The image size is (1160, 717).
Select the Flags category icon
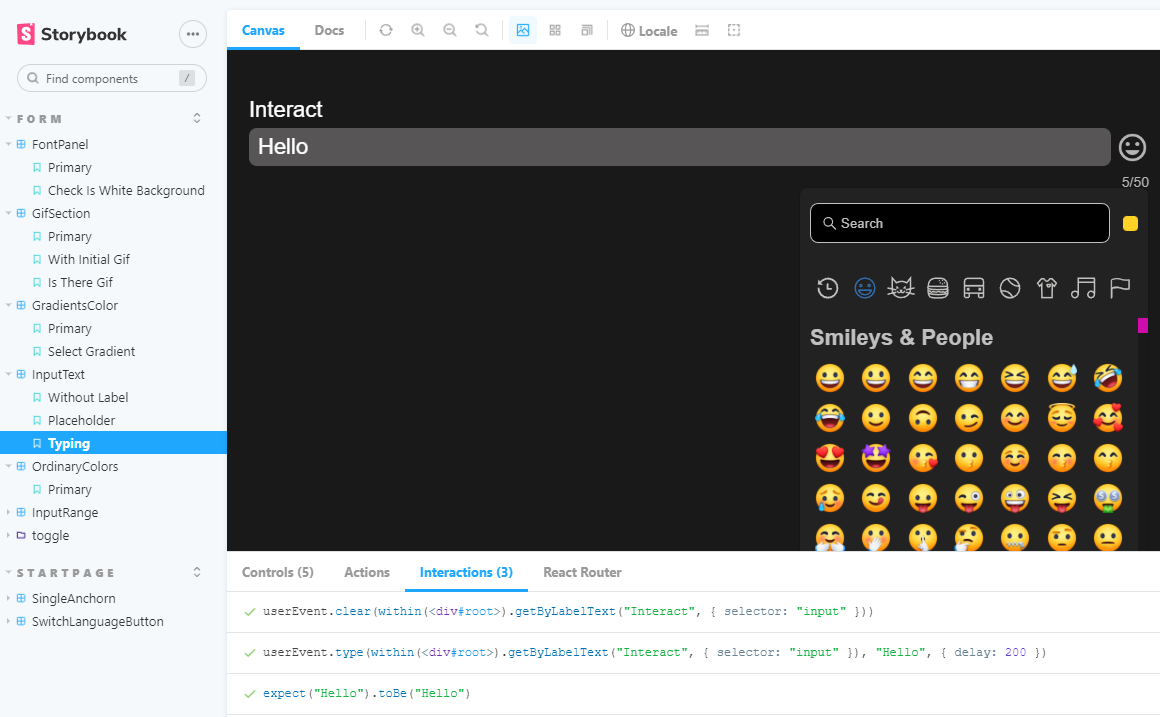coord(1120,288)
